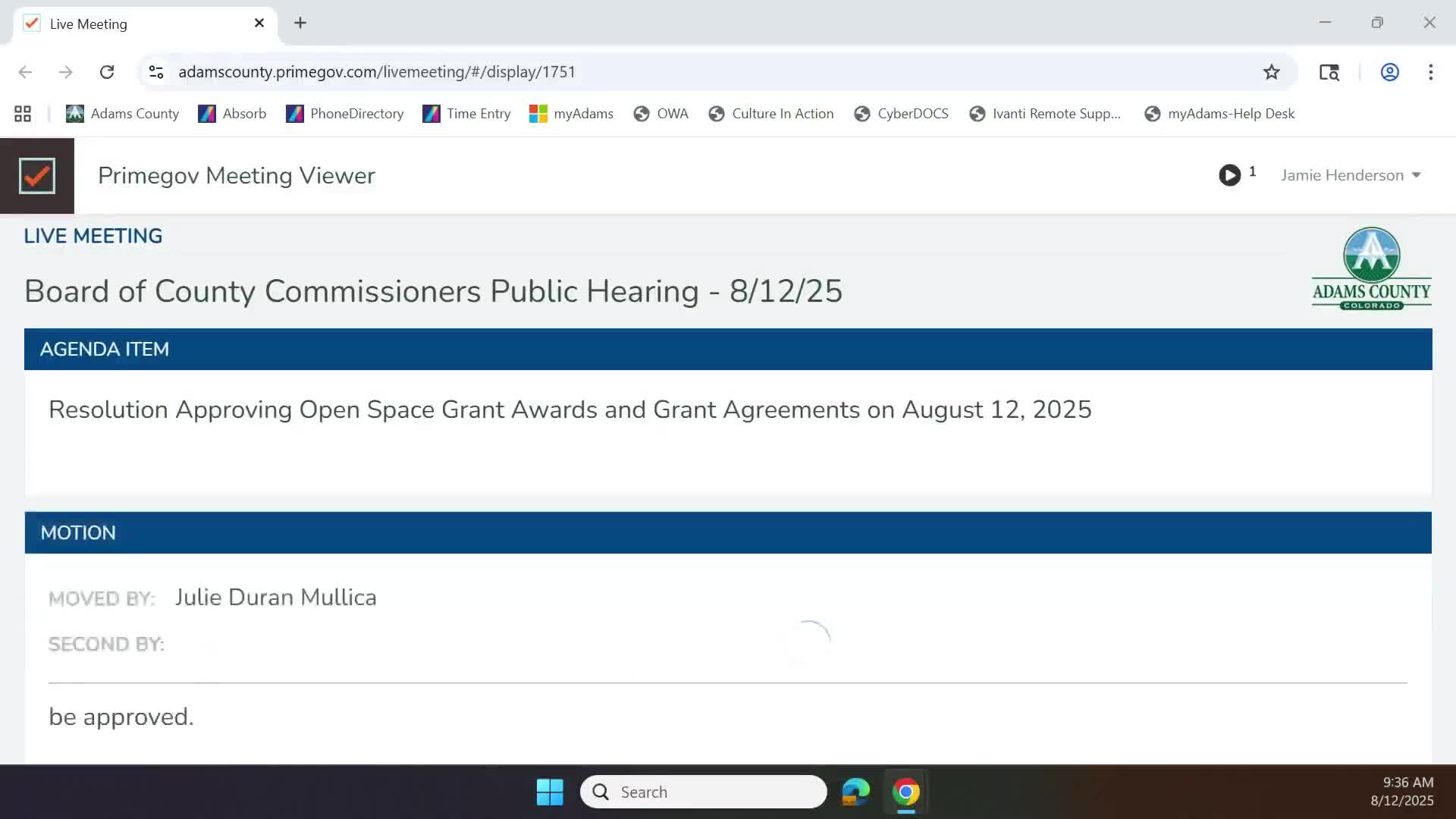
Task: View site information icon in address bar
Action: point(156,72)
